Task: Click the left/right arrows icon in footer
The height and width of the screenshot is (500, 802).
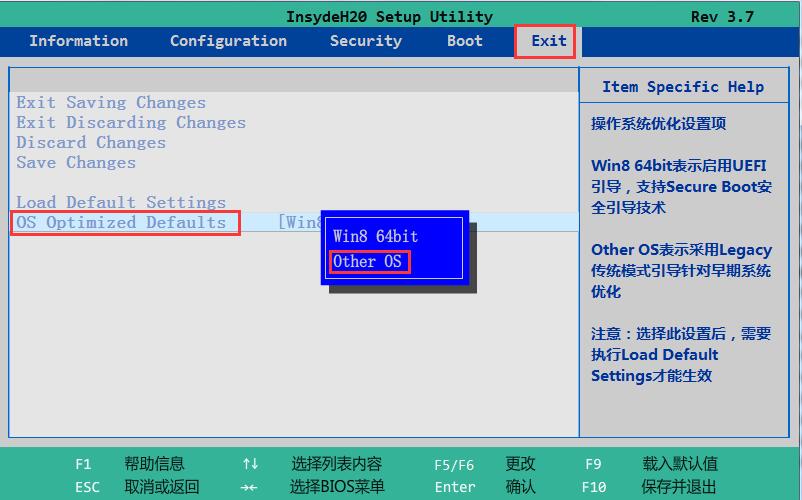Action: coord(250,487)
